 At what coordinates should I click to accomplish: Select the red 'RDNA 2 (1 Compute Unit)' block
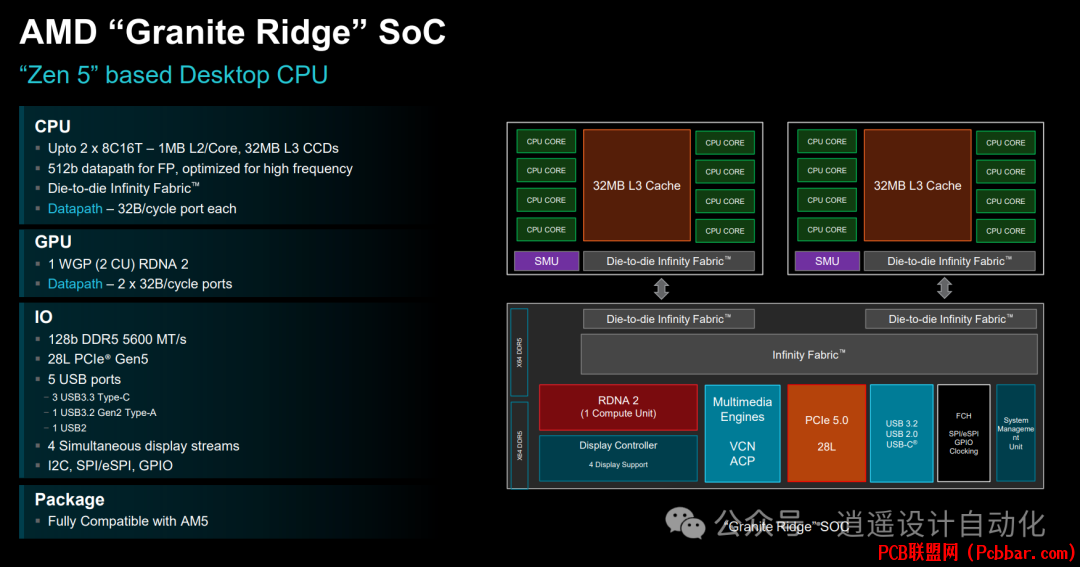point(618,407)
